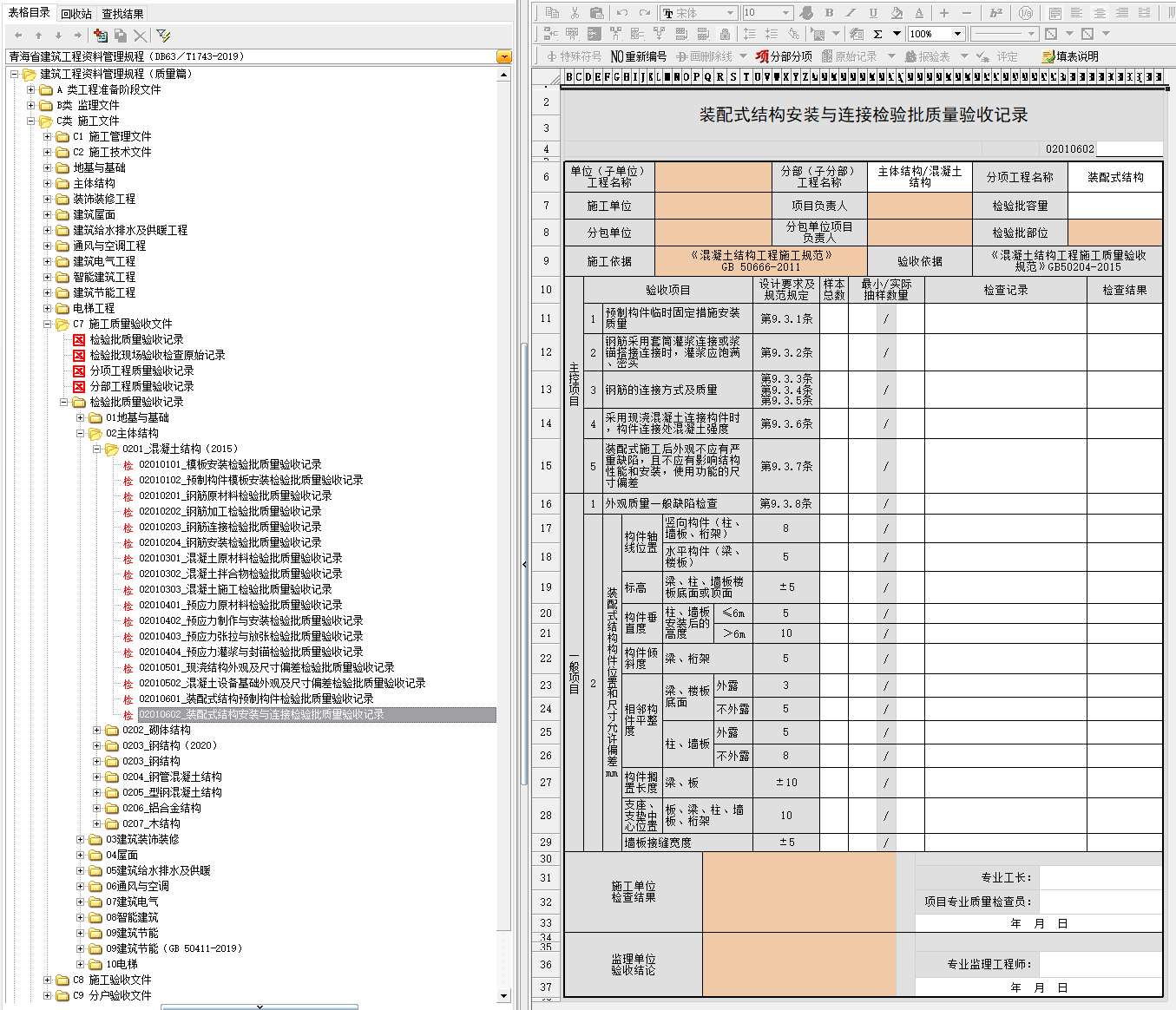Toggle left text alignment

click(x=1076, y=13)
